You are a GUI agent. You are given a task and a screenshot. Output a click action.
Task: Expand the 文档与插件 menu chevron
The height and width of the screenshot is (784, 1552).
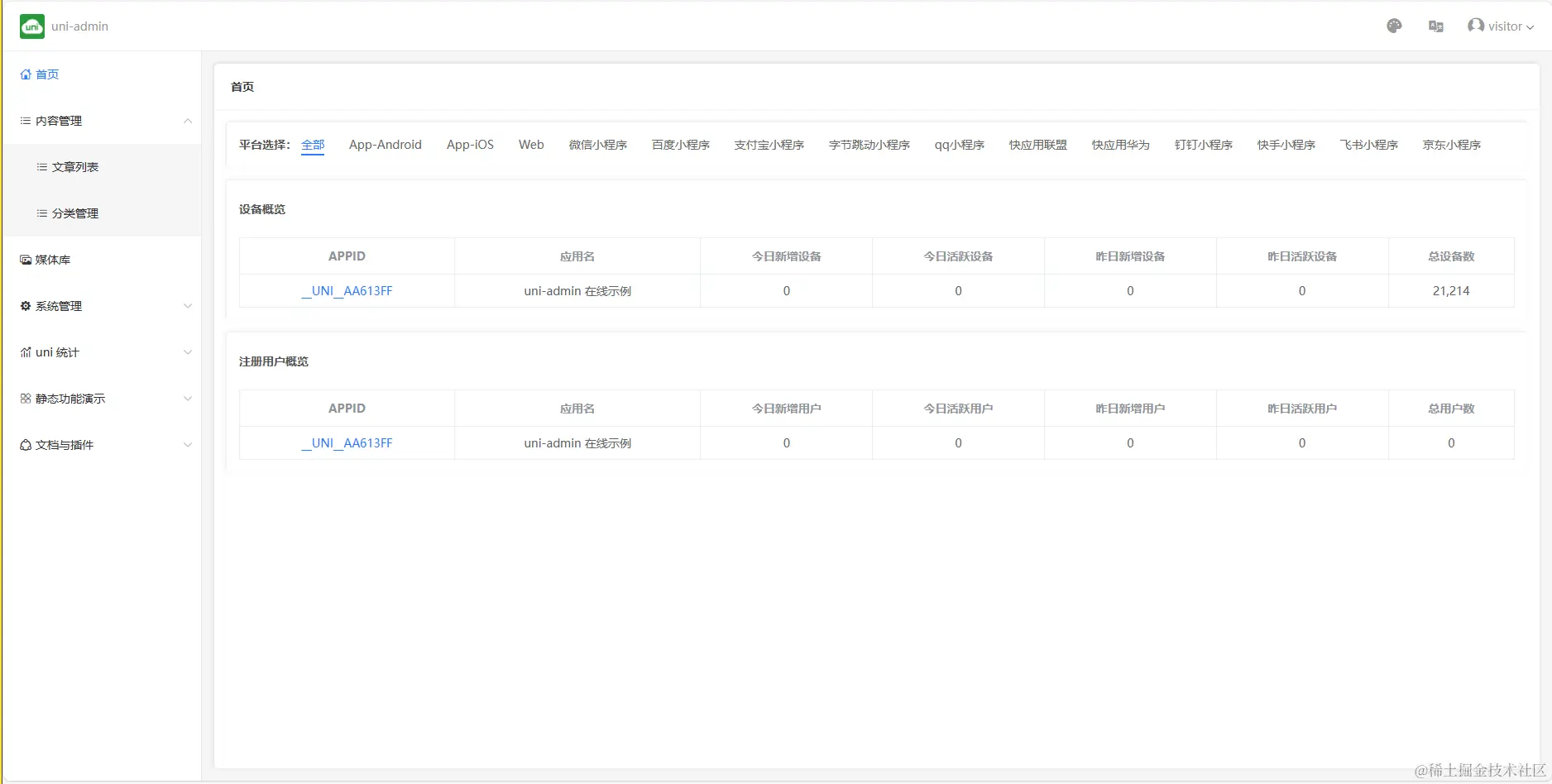tap(188, 445)
